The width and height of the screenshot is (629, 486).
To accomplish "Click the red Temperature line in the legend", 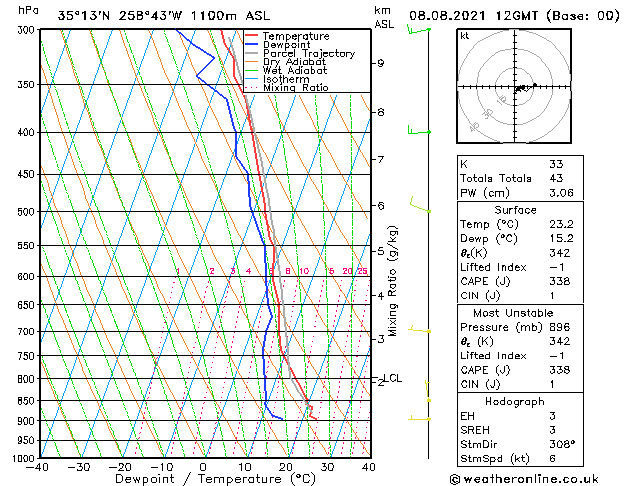I will pos(252,36).
